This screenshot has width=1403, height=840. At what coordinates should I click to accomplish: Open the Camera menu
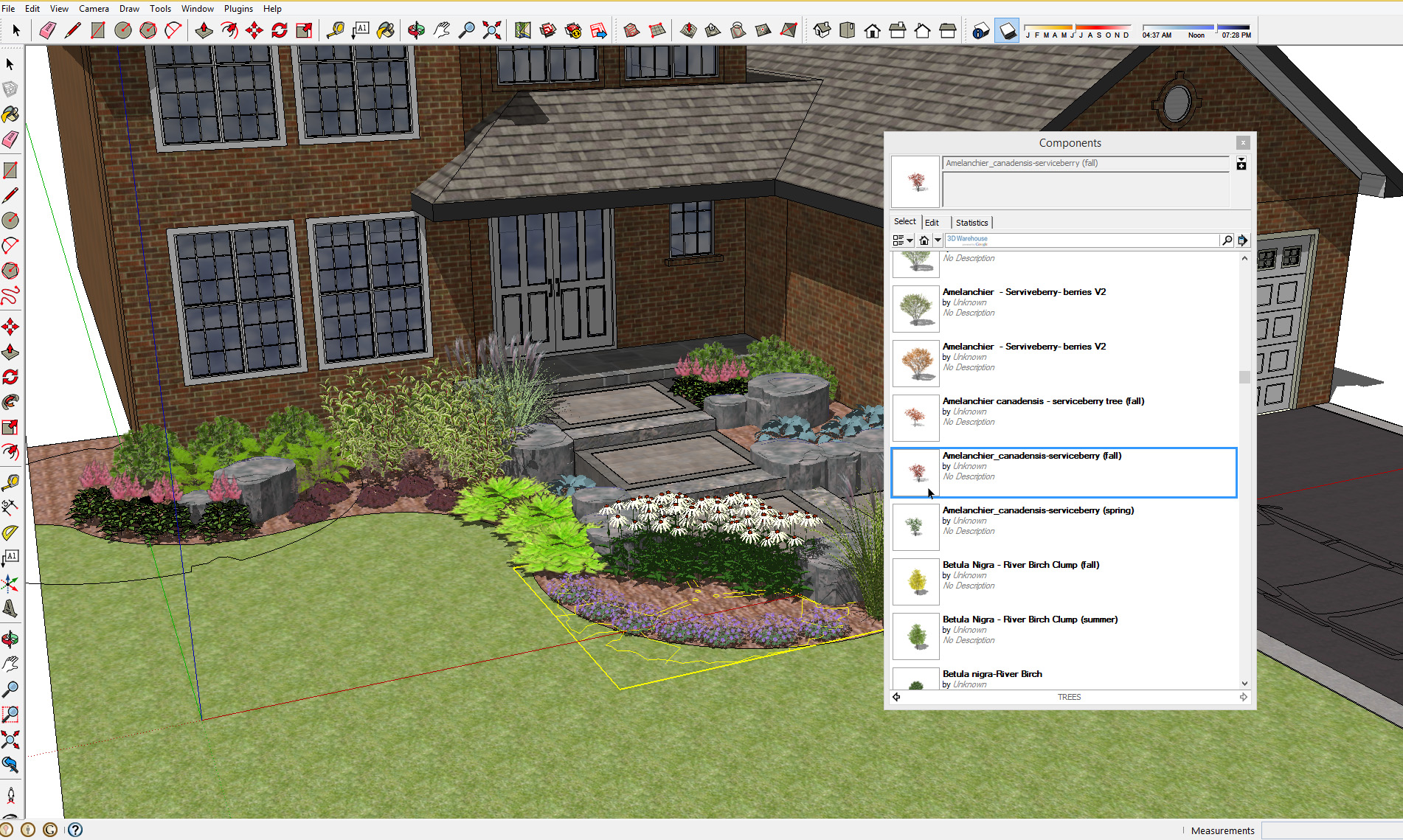pyautogui.click(x=94, y=9)
